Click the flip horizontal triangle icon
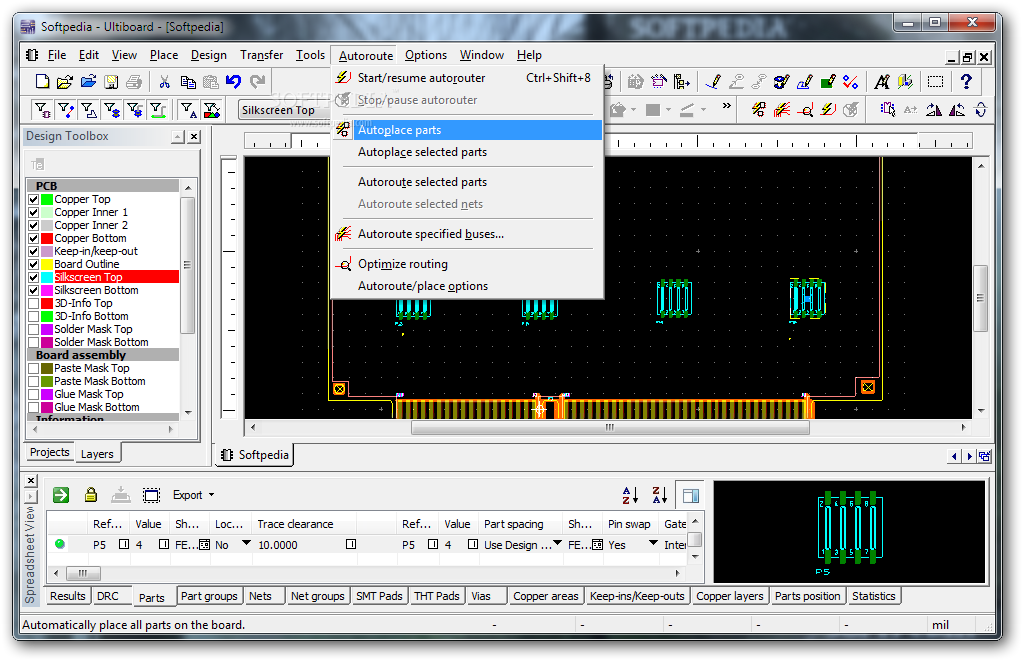1023x661 pixels. pos(934,110)
